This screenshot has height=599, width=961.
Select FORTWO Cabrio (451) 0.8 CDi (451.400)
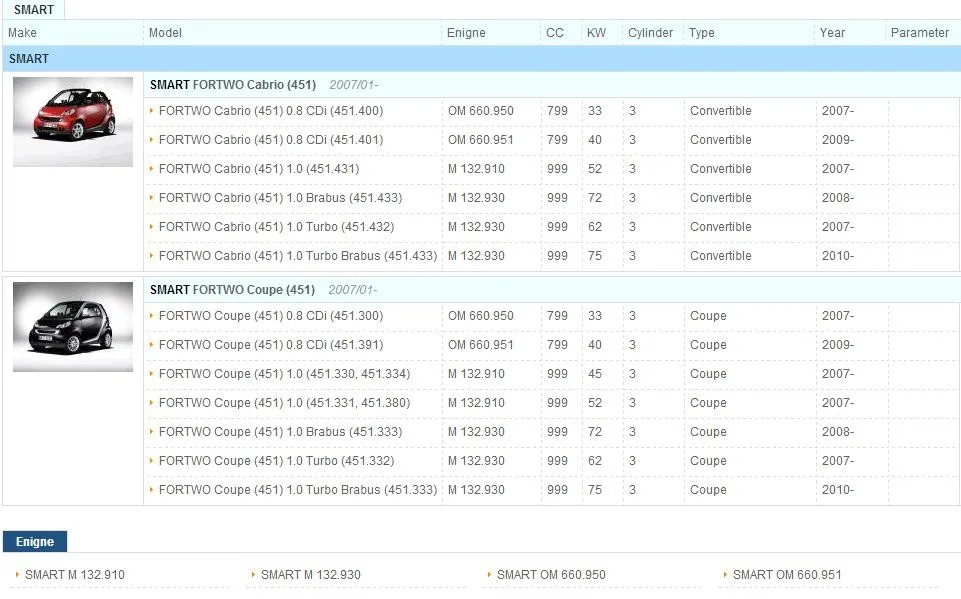[x=271, y=111]
